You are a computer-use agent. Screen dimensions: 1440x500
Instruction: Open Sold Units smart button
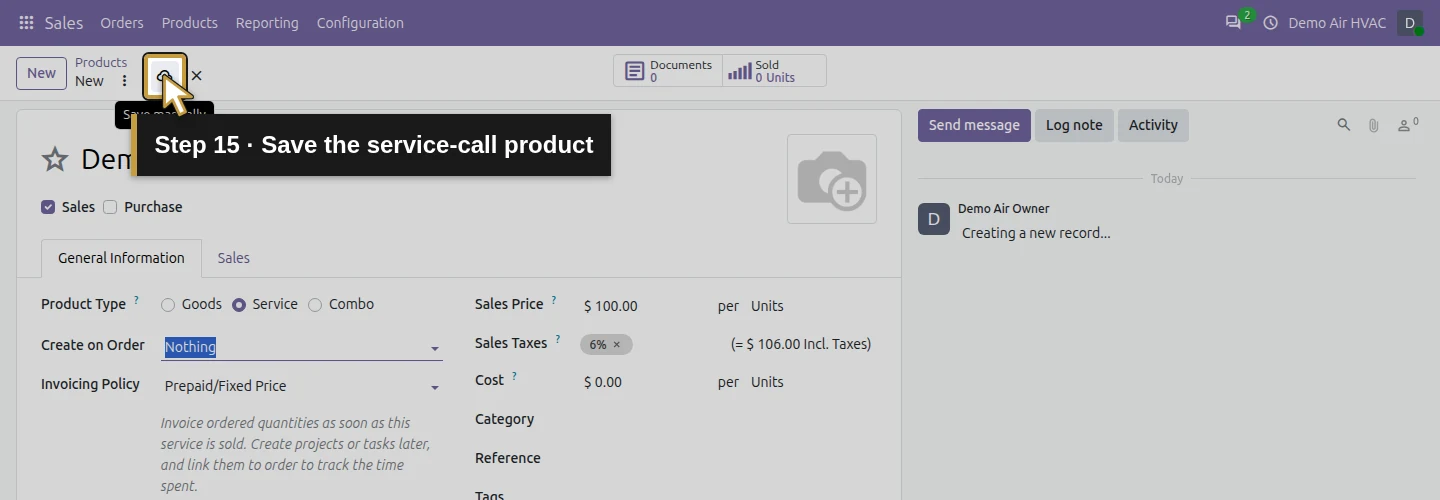tap(774, 71)
